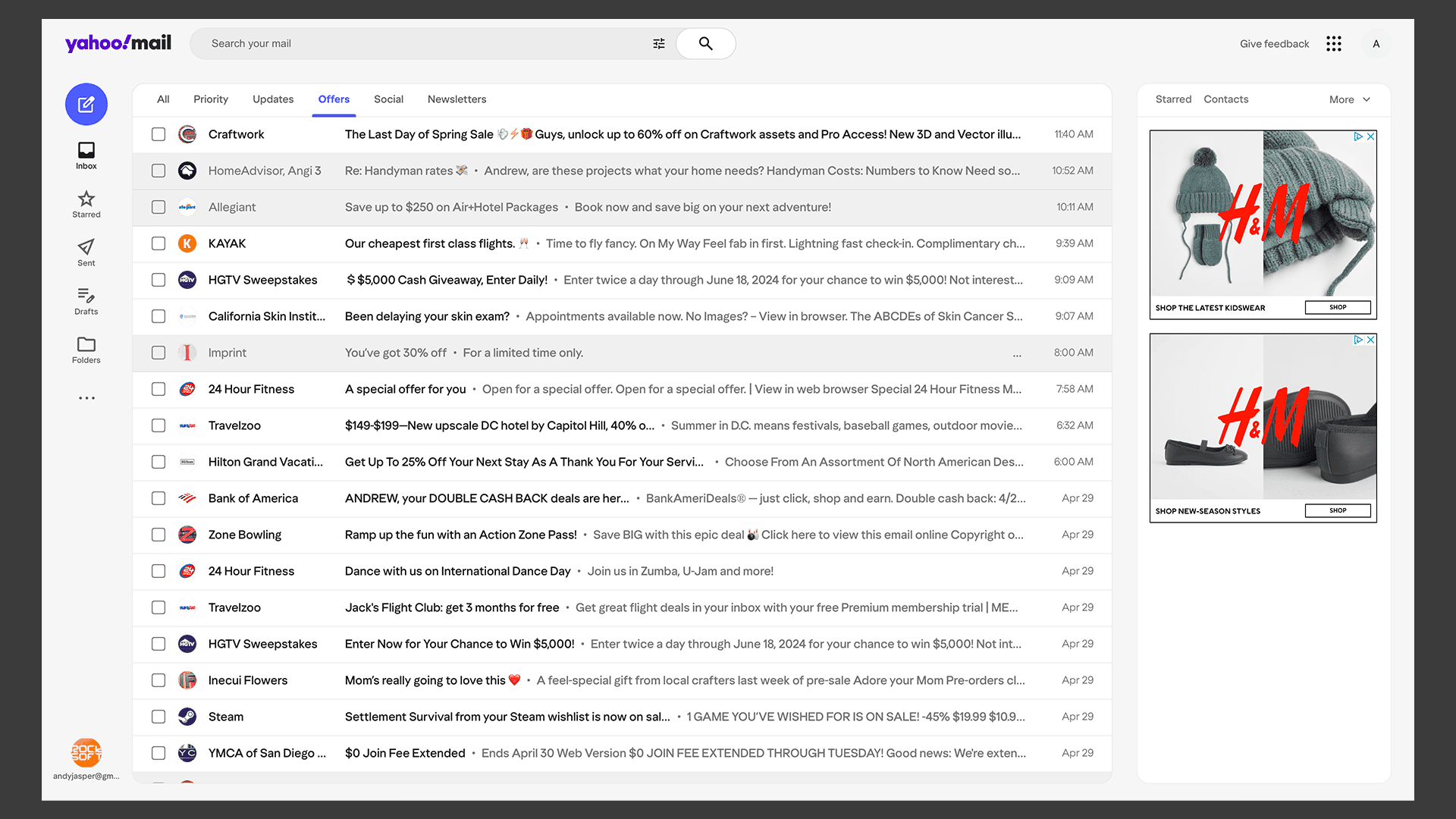
Task: Check the Bank of America email
Action: pos(158,498)
